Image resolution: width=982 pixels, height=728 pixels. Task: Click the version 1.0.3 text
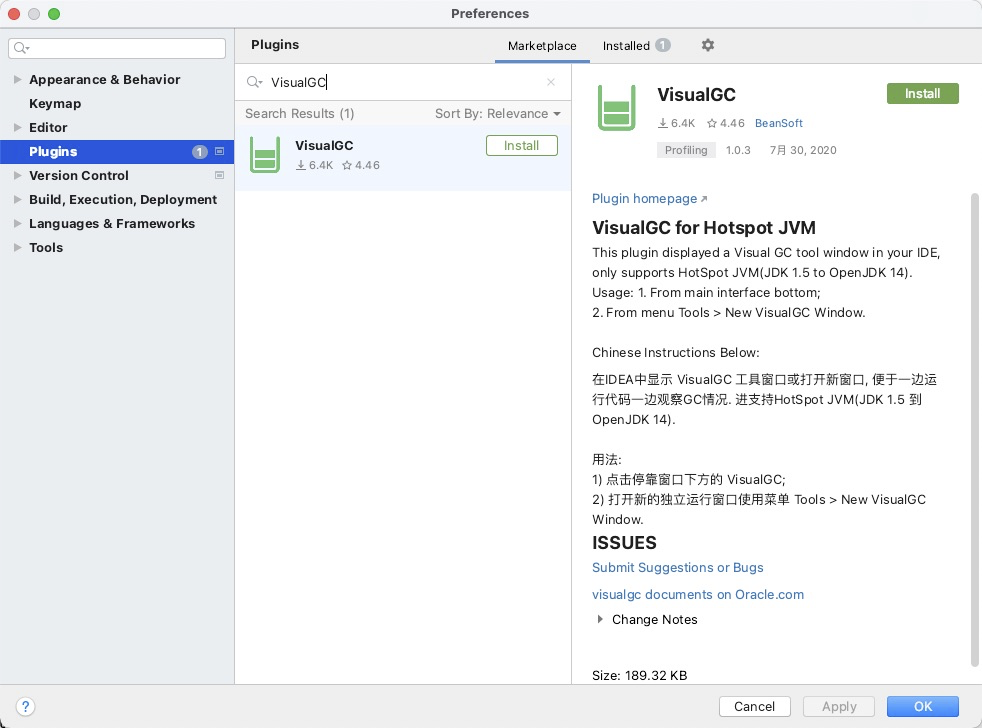coord(738,150)
